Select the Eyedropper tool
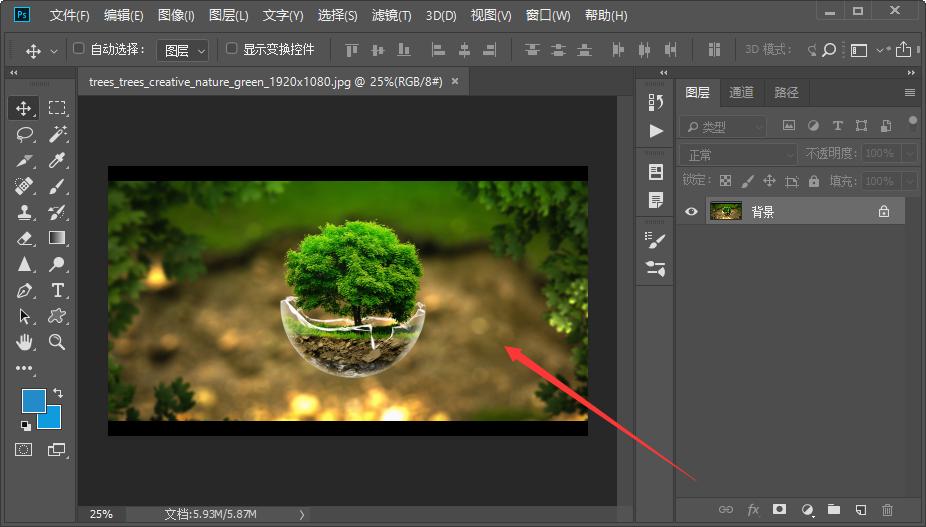This screenshot has width=926, height=527. (x=58, y=160)
